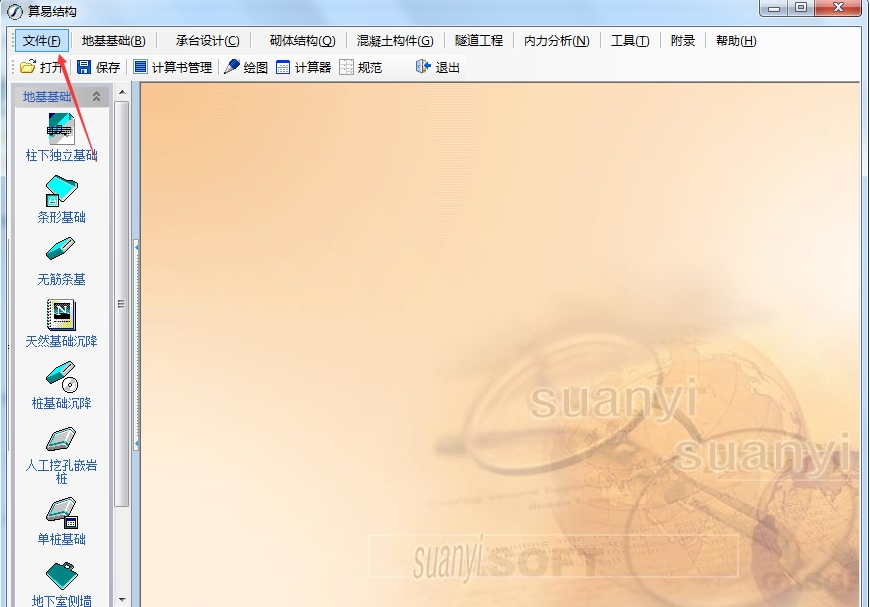The image size is (870, 607).
Task: Click the 计算书管理 label text
Action: point(181,68)
